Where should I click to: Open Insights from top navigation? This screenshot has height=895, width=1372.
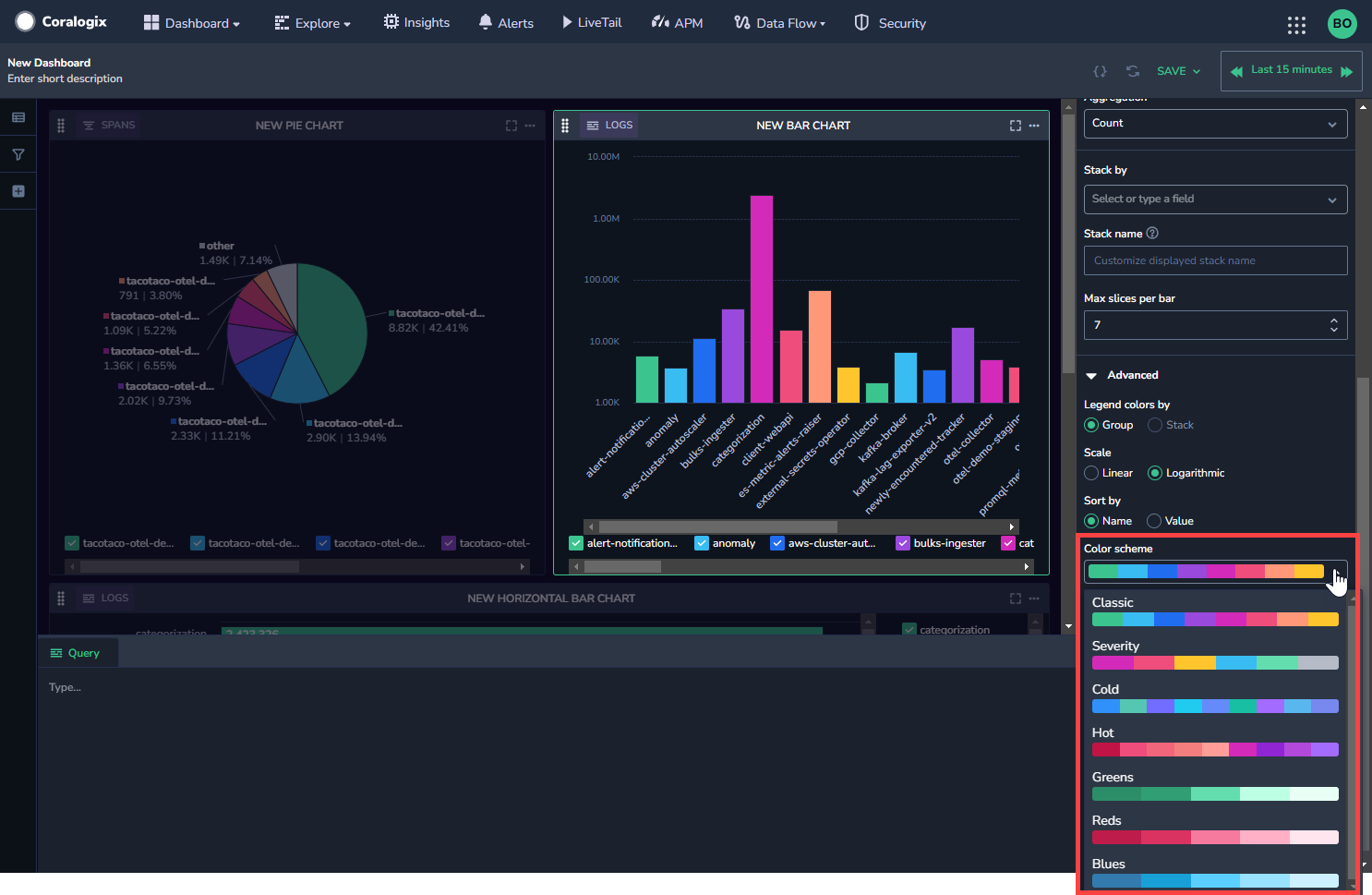416,22
